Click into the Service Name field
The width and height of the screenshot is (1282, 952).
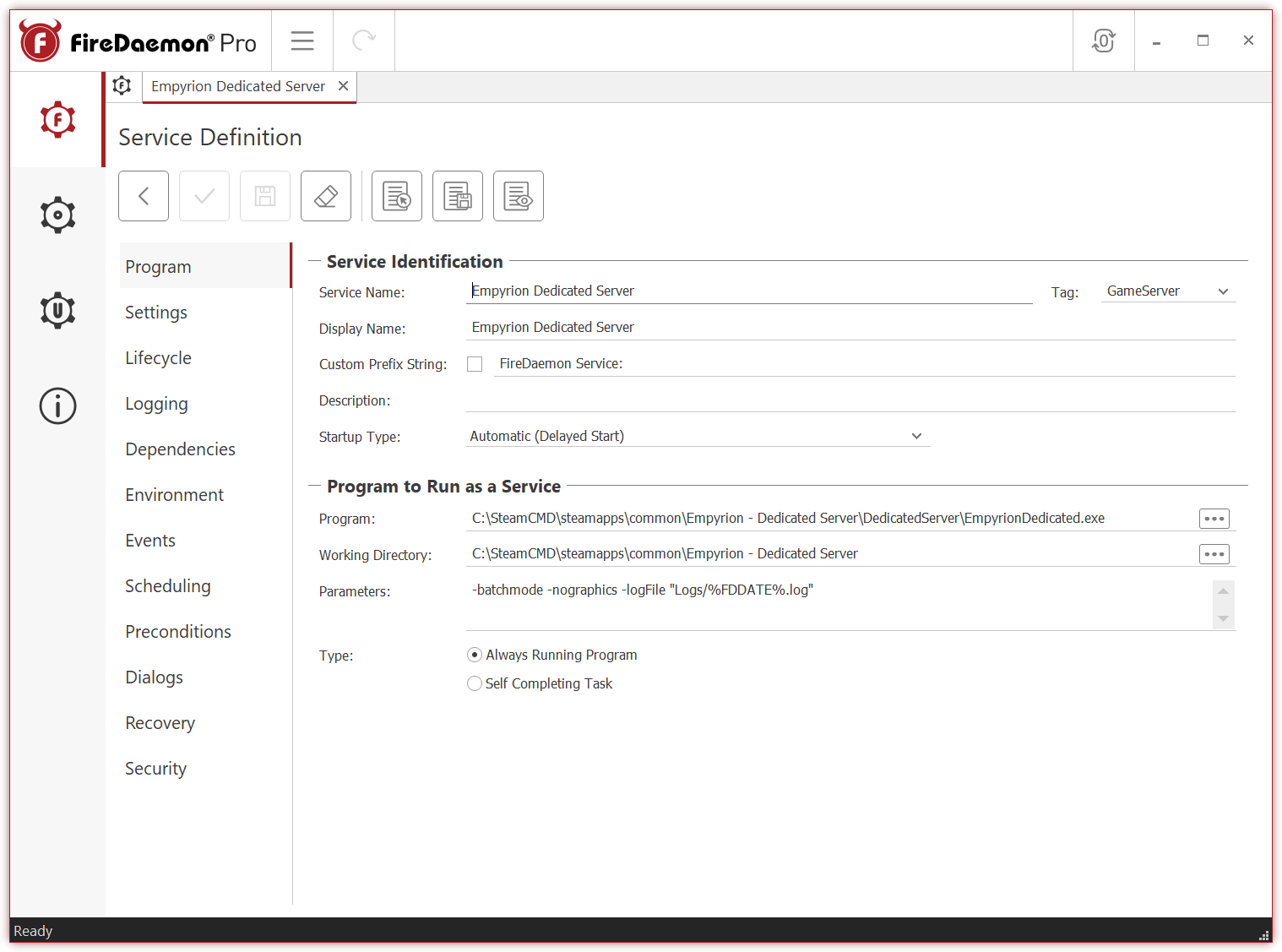749,291
